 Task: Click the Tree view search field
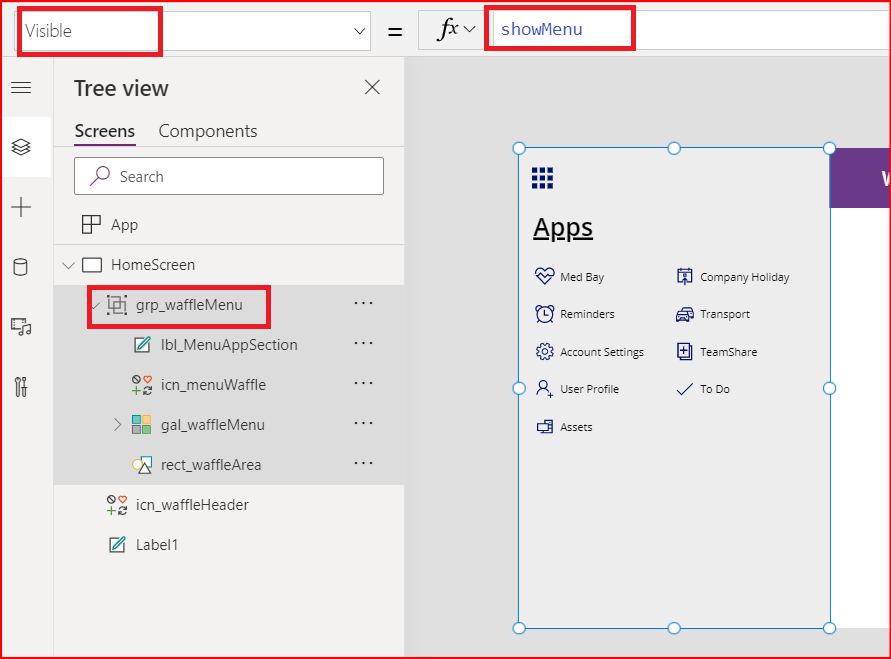pos(229,176)
